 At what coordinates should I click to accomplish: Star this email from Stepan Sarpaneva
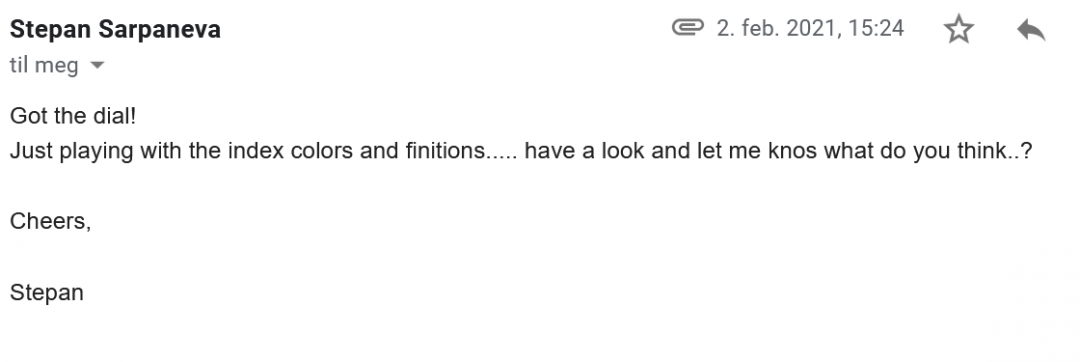coord(958,30)
